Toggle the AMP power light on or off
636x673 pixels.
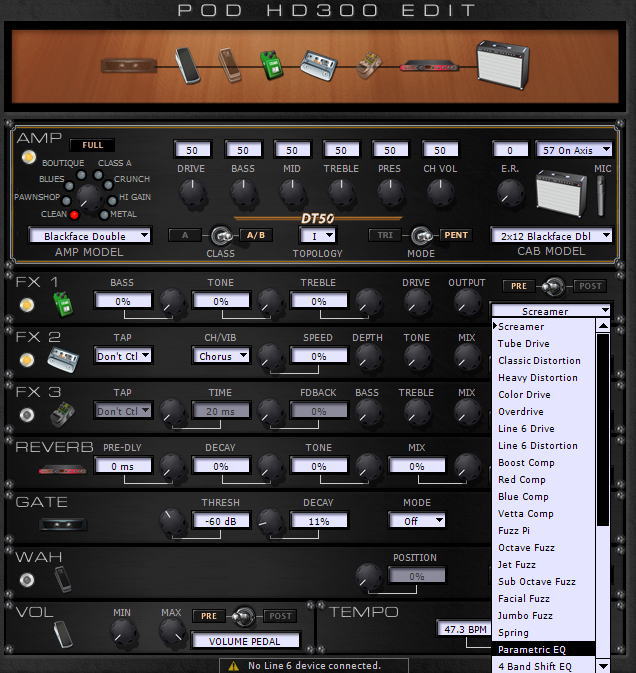(29, 157)
